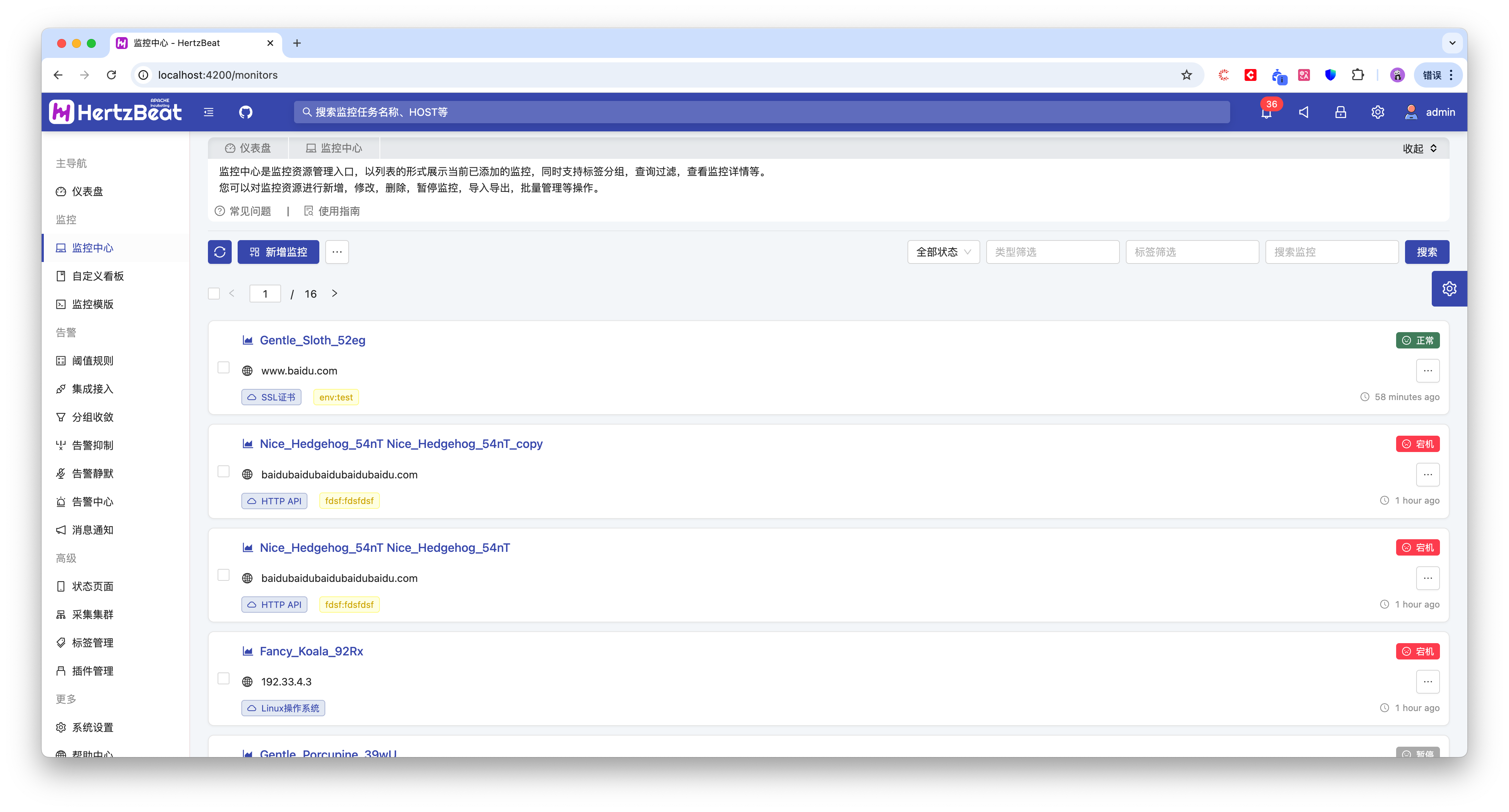Image resolution: width=1509 pixels, height=812 pixels.
Task: Open the notification bell with 36 alerts
Action: (x=1267, y=112)
